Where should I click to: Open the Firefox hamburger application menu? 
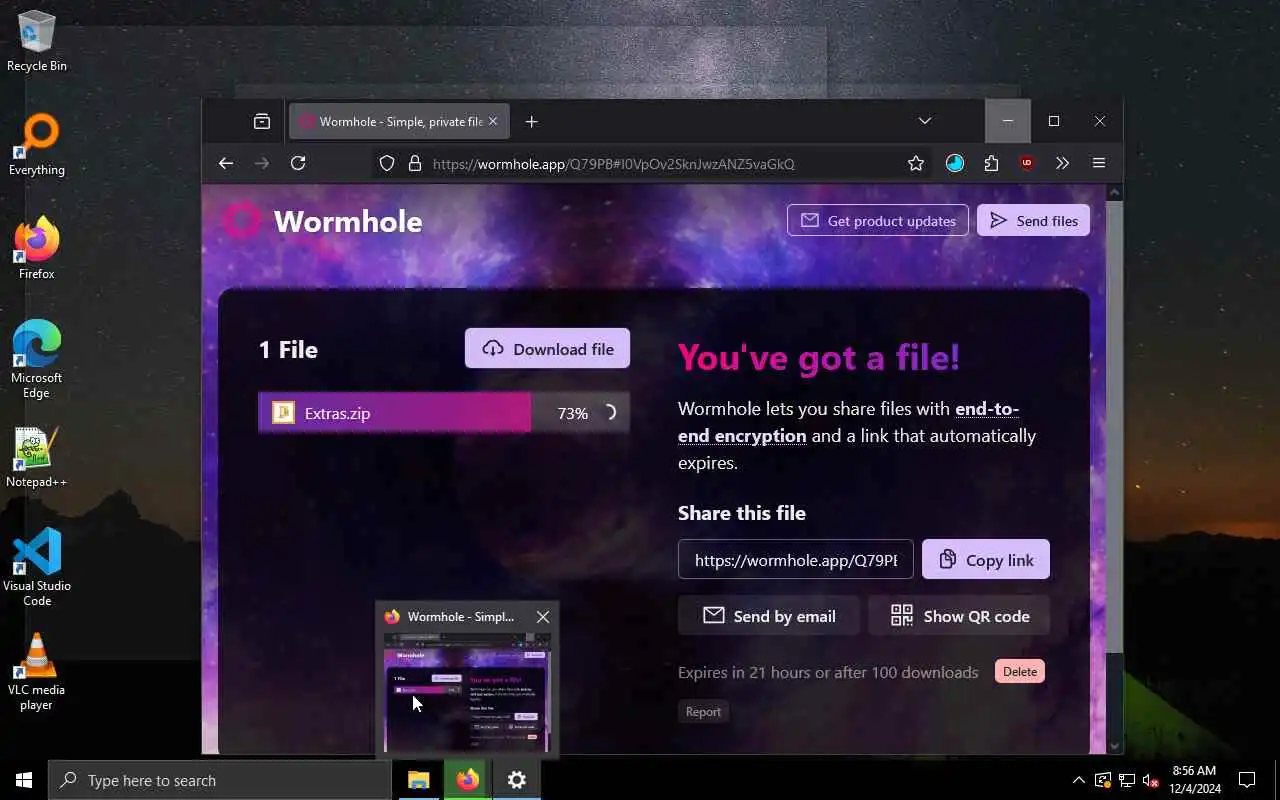click(1099, 163)
